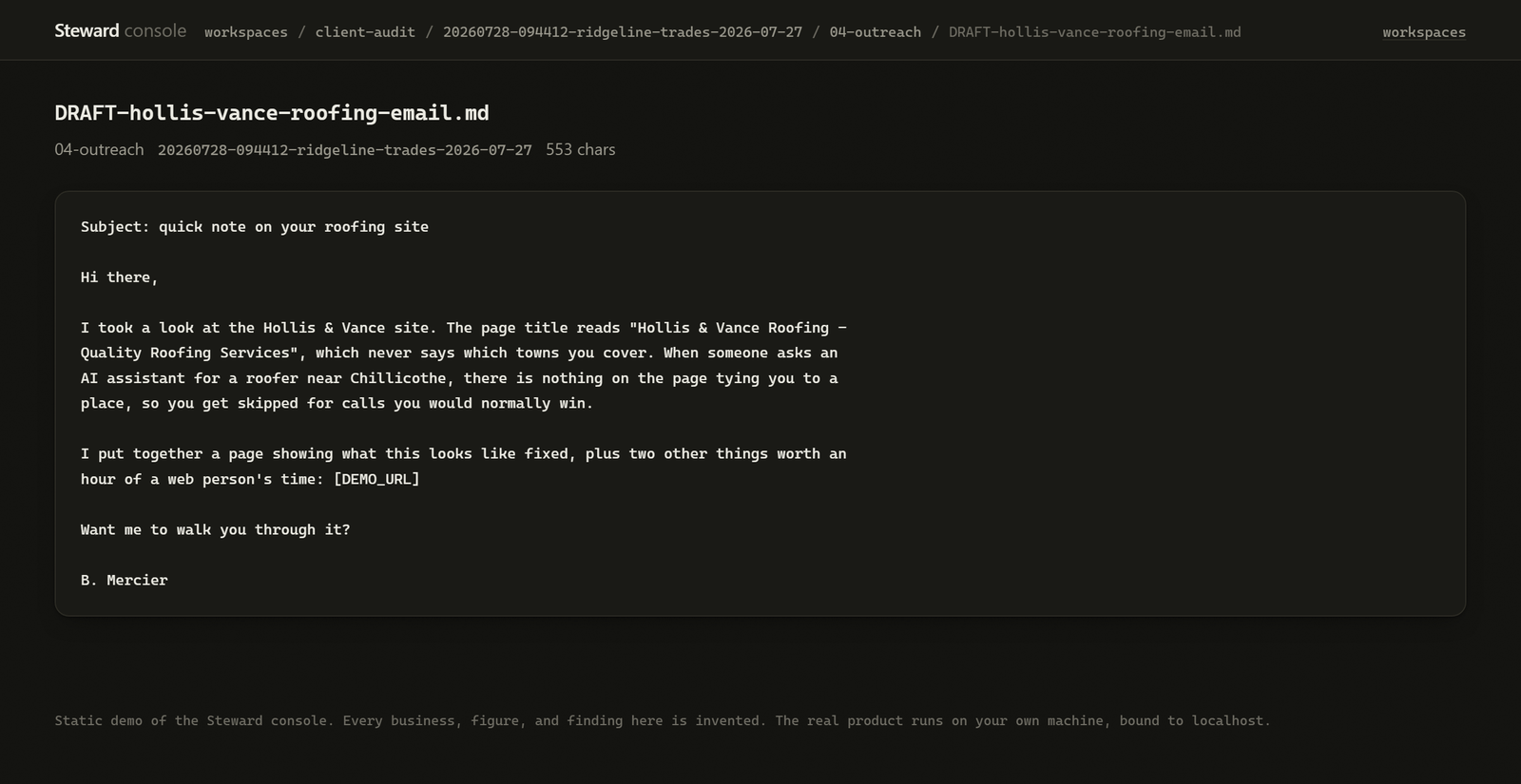Image resolution: width=1521 pixels, height=784 pixels.
Task: Click the Subject line of the draft
Action: point(255,226)
